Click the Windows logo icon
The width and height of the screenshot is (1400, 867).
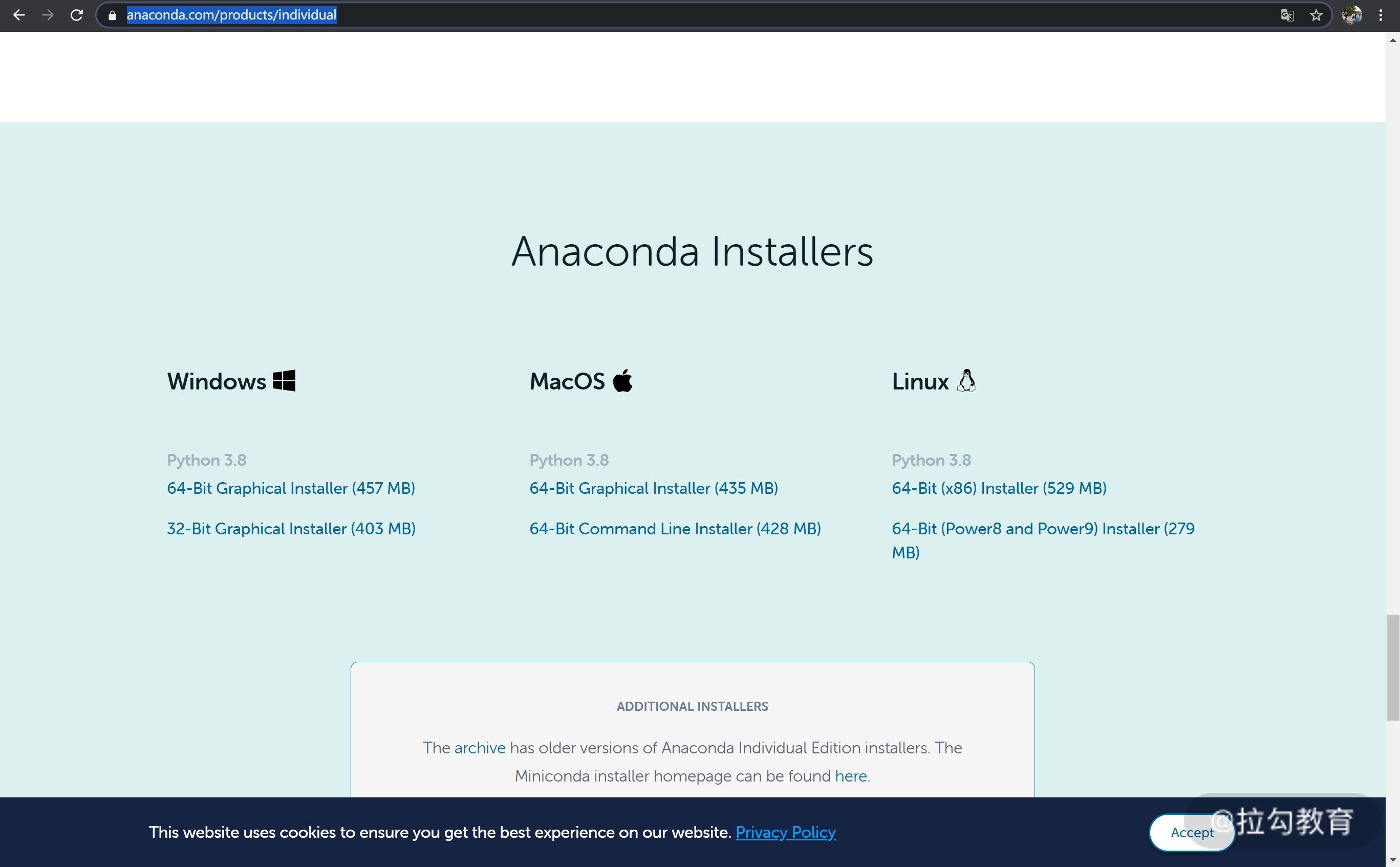[x=284, y=381]
